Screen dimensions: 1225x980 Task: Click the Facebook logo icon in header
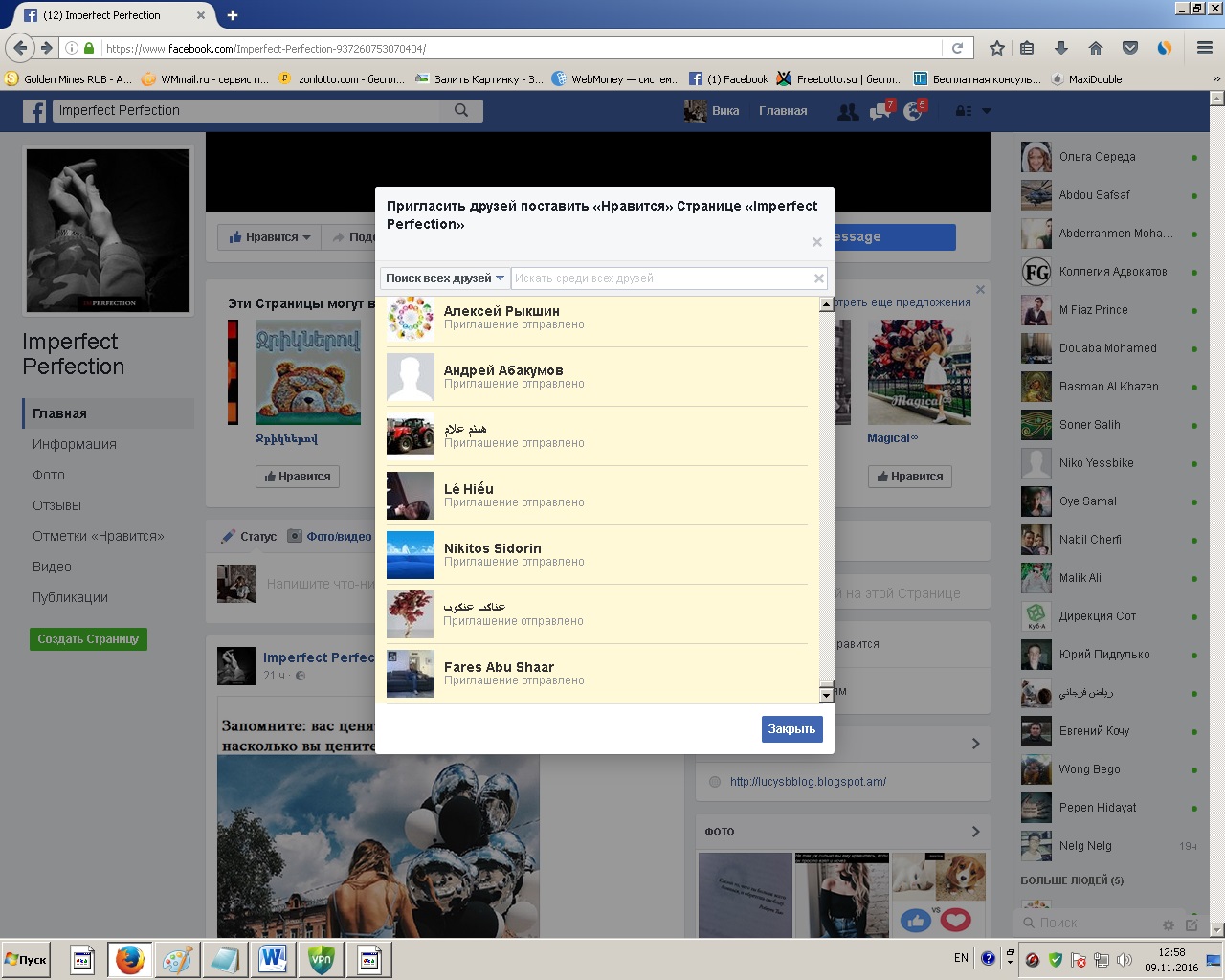(34, 111)
